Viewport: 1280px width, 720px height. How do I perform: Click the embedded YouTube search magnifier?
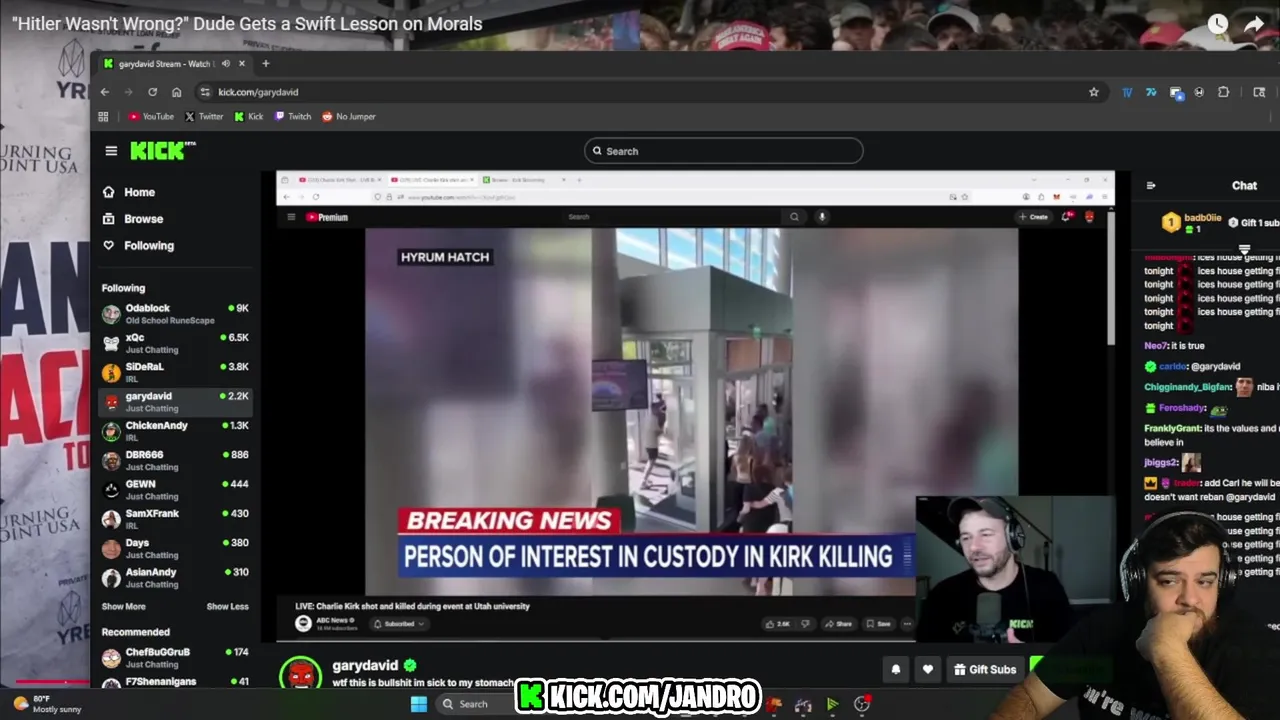click(794, 217)
